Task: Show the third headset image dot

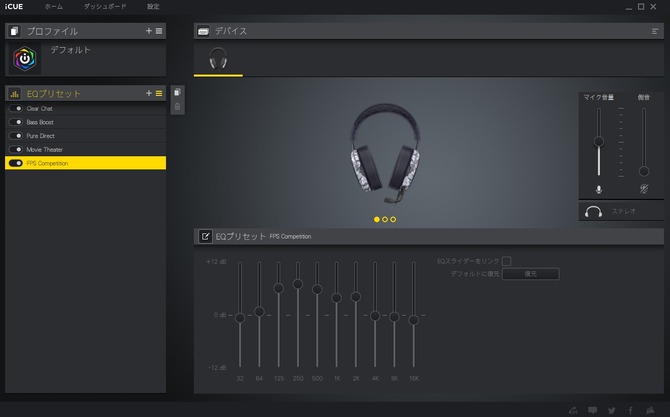Action: click(x=393, y=219)
